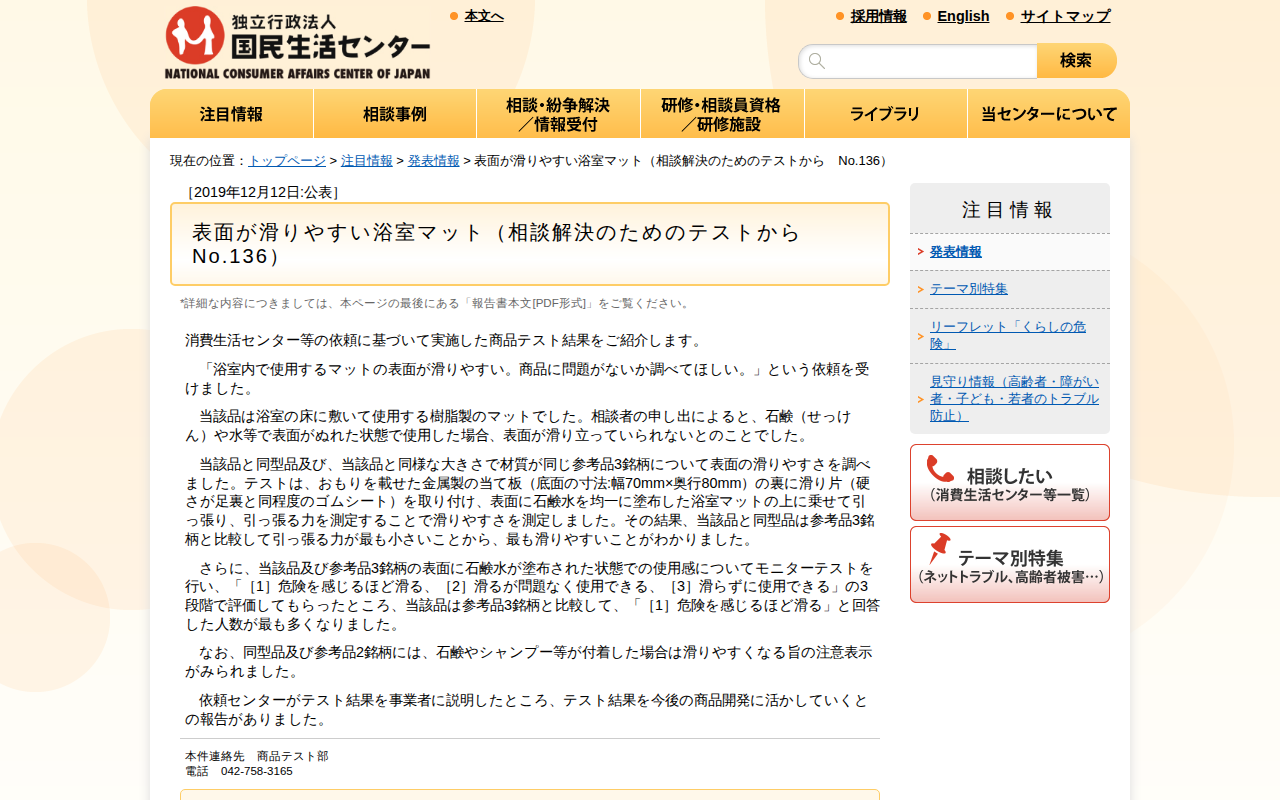Viewport: 1280px width, 800px height.
Task: Click the date text 2019年12月12日:公表
Action: (x=263, y=192)
